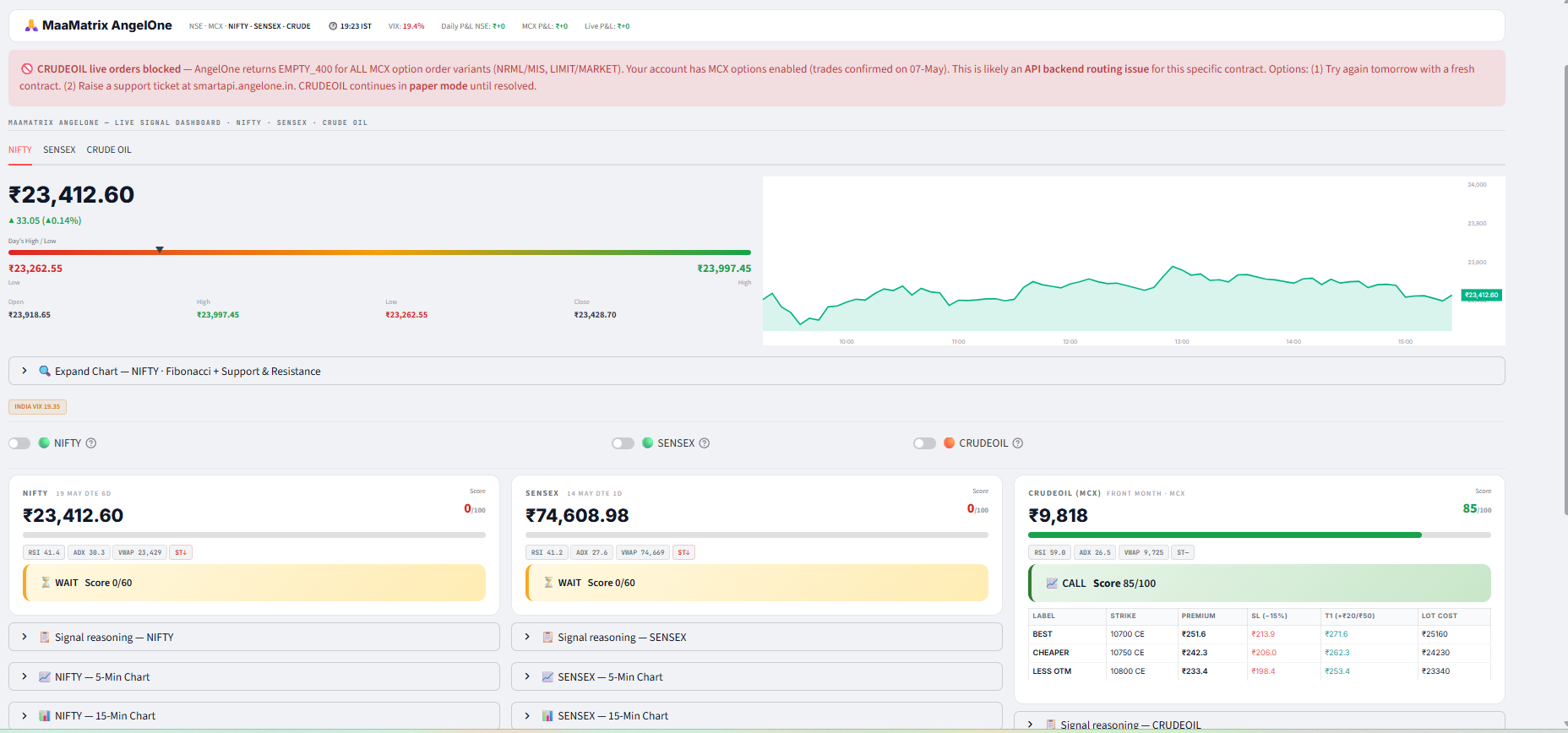Click the NIFTY card score progress bar

(x=254, y=535)
